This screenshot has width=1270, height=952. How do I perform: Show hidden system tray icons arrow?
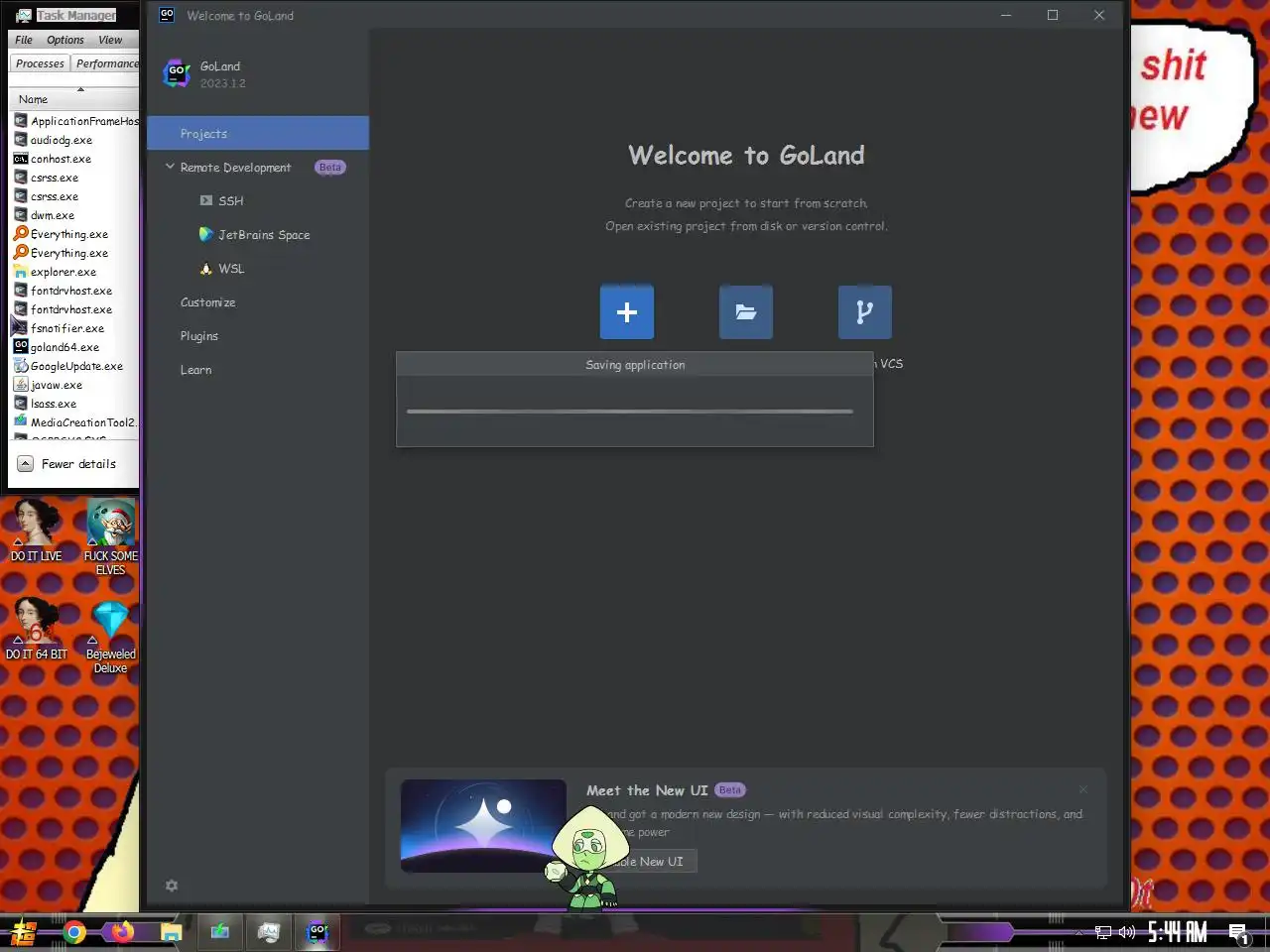click(1079, 932)
